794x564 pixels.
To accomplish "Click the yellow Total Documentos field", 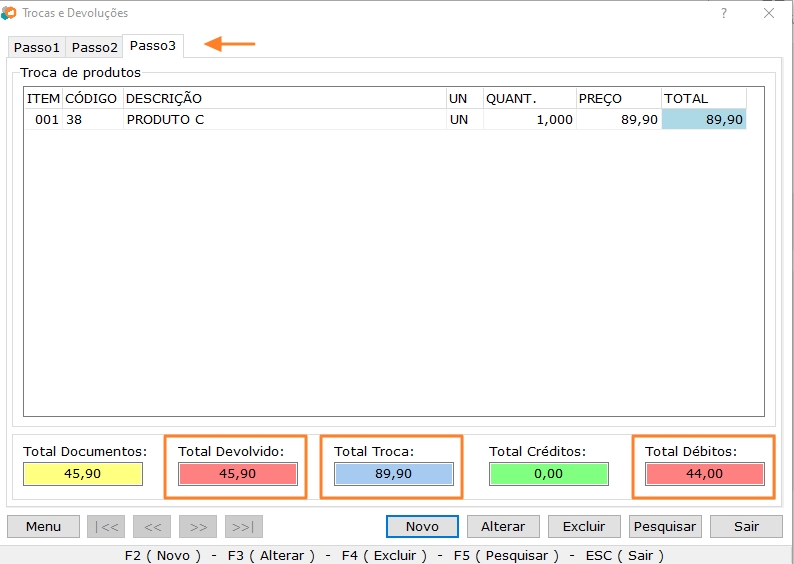I will coord(83,474).
